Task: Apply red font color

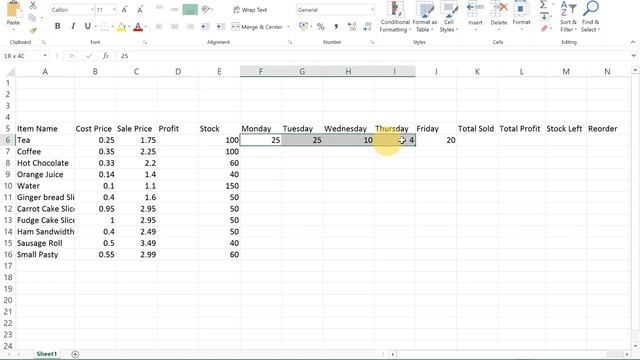Action: click(138, 27)
